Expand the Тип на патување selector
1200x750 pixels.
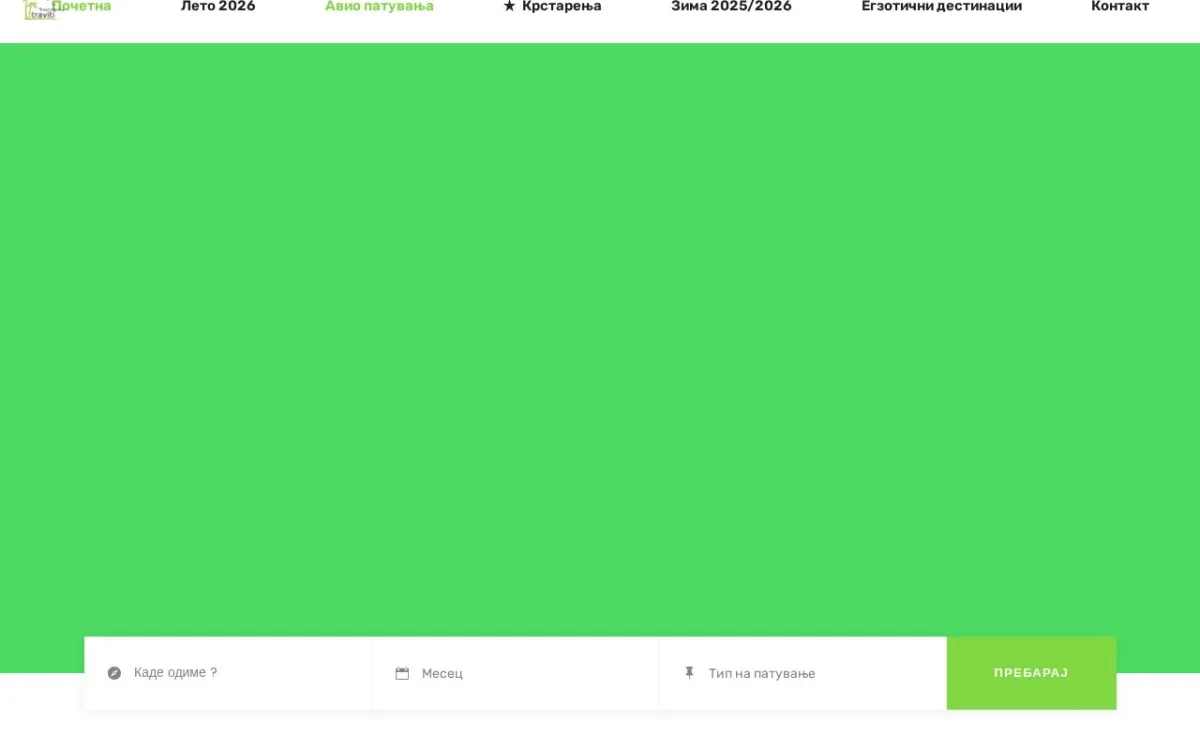pos(803,673)
